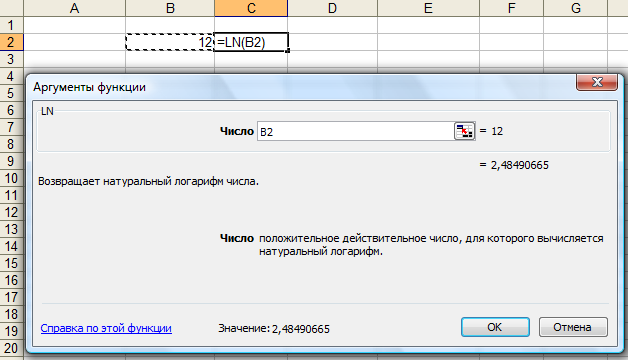This screenshot has height=360, width=628.
Task: Click the Отмена cancel button
Action: 573,327
